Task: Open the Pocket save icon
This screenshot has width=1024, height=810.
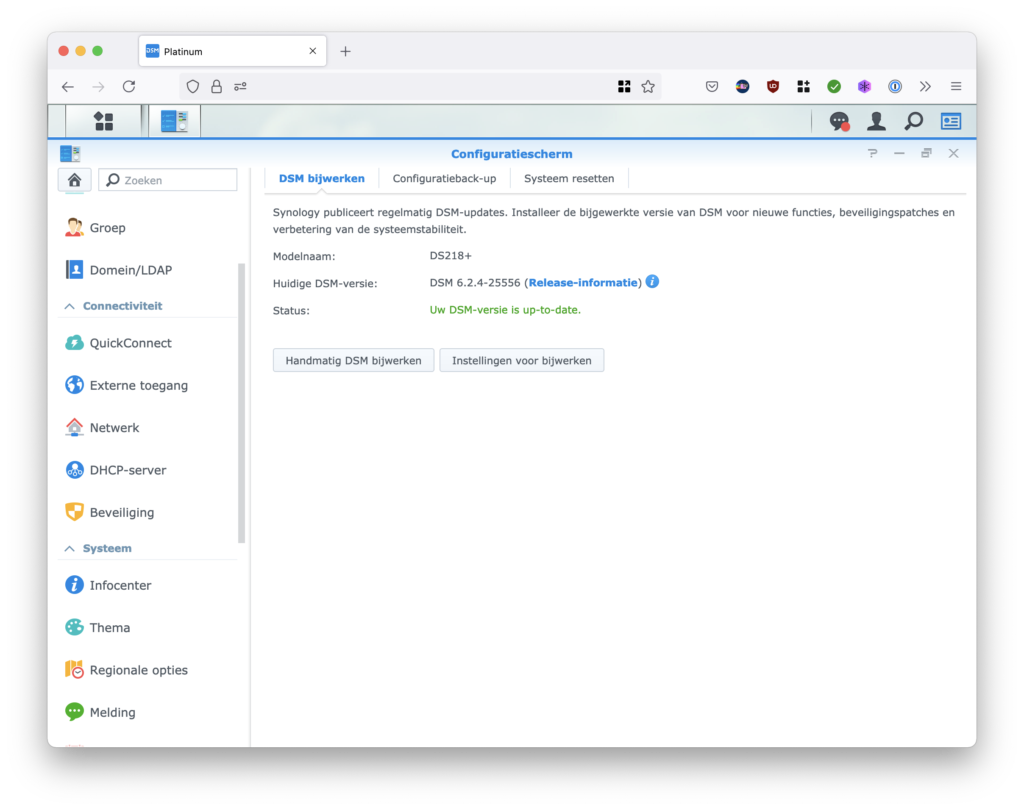Action: coord(712,86)
